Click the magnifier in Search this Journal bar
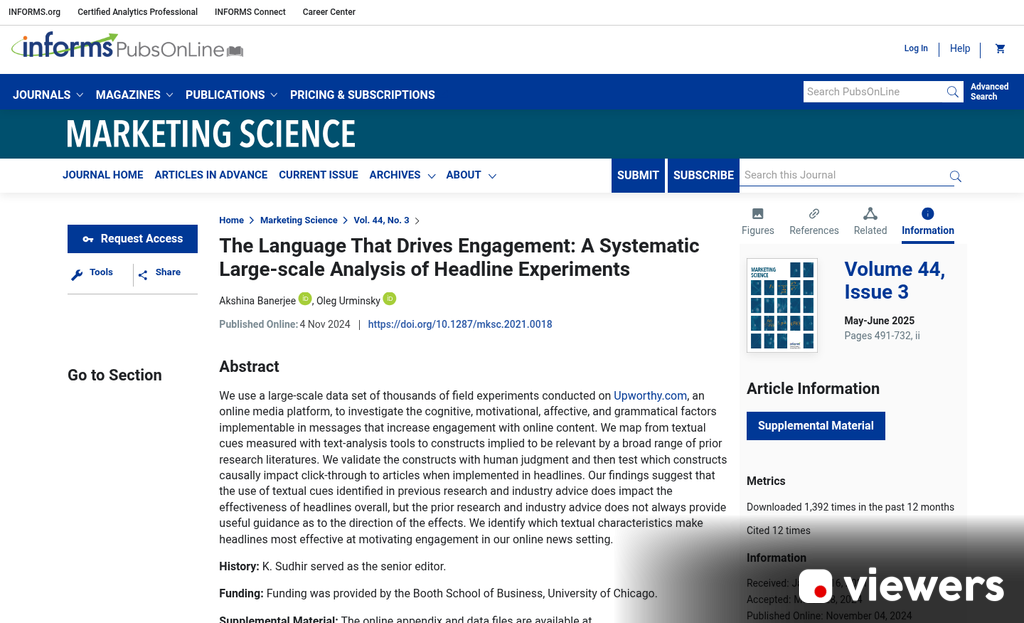Image resolution: width=1024 pixels, height=623 pixels. click(x=955, y=175)
